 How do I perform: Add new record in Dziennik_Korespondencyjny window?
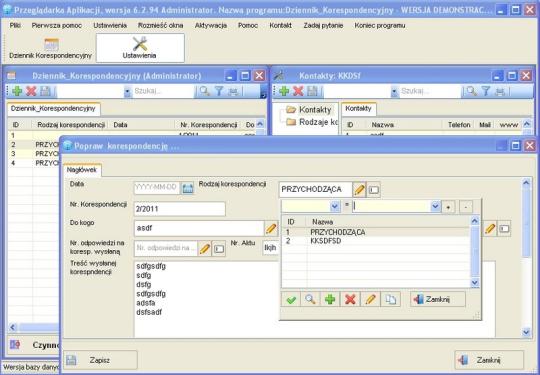click(17, 91)
